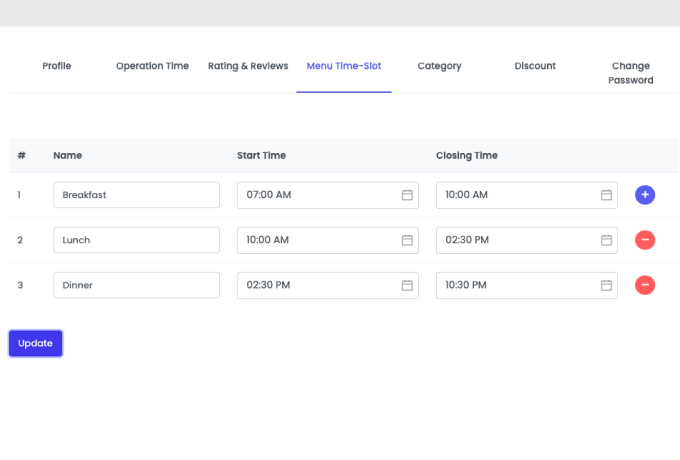Open calendar icon for Dinner closing time
This screenshot has height=460, width=680.
click(x=606, y=285)
